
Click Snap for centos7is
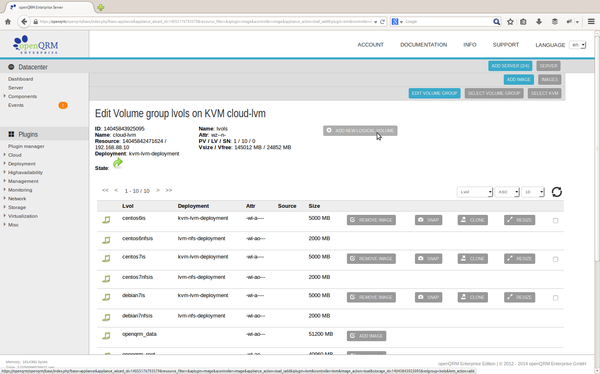428,259
